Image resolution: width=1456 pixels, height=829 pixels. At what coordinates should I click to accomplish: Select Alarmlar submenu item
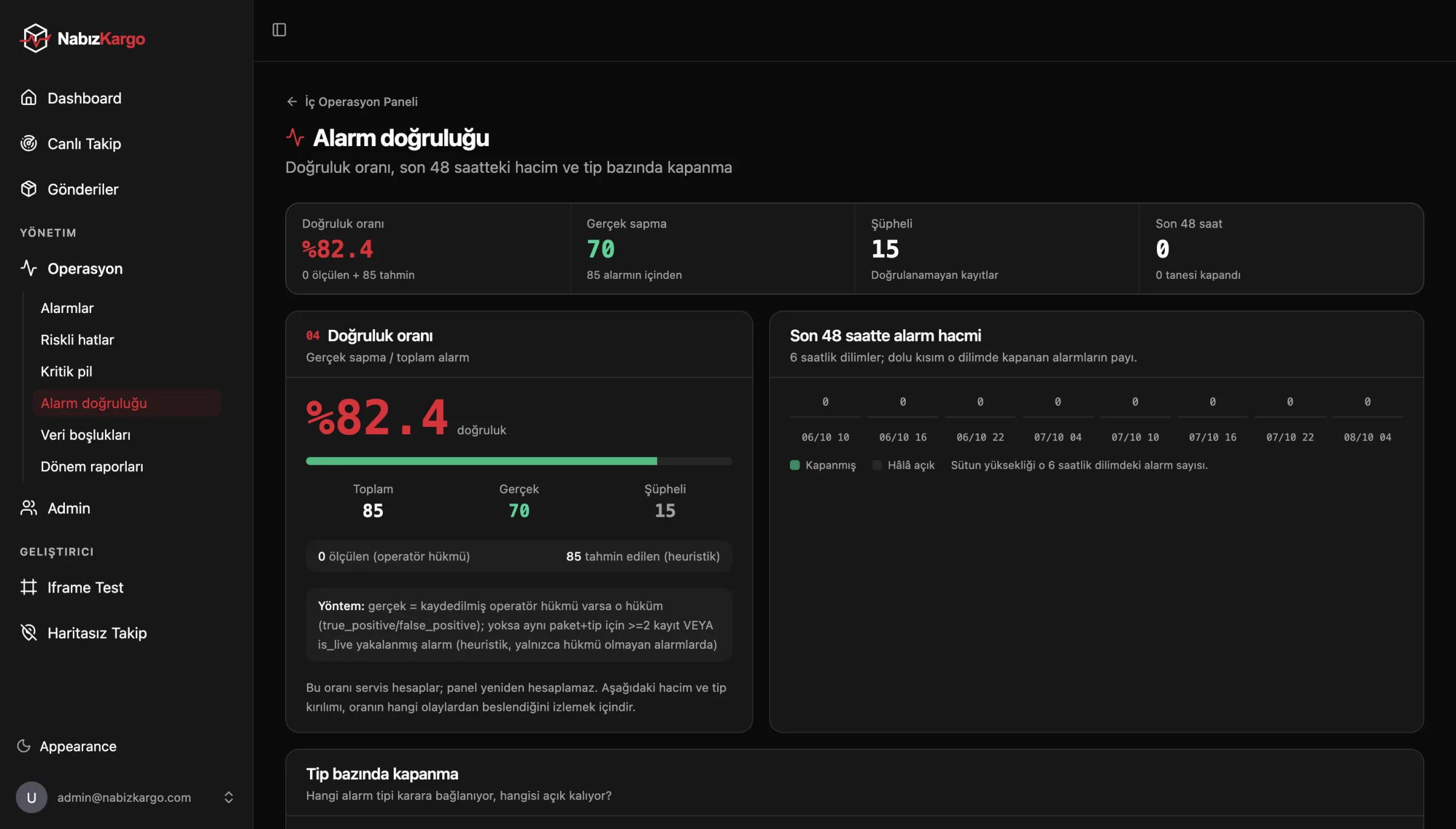(127, 307)
